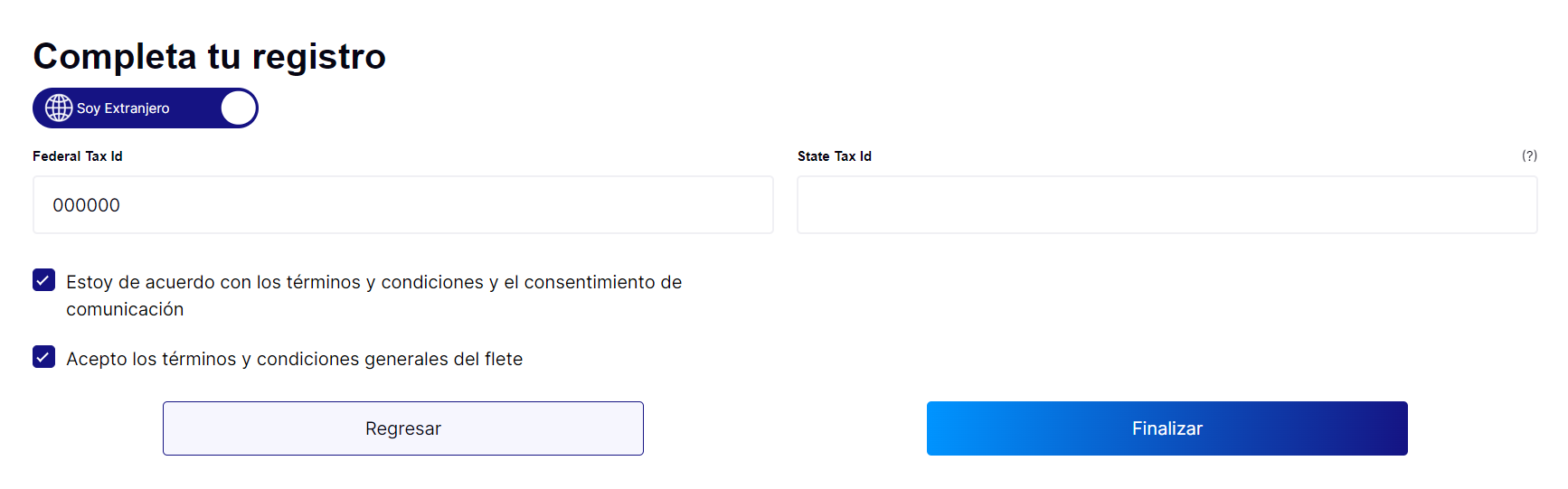Click the Acepto los términos label text
This screenshot has height=489, width=1568.
point(151,359)
